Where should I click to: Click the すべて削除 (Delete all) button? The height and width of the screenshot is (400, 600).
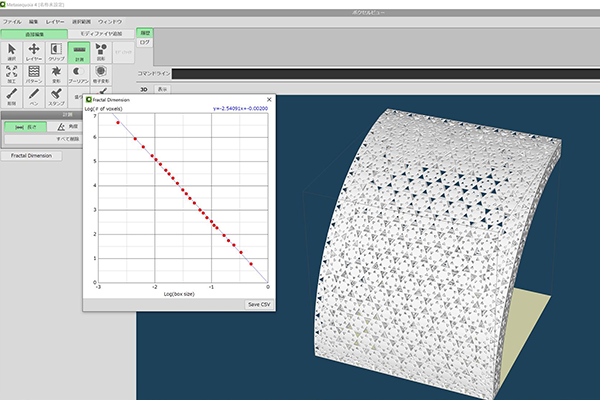click(43, 139)
